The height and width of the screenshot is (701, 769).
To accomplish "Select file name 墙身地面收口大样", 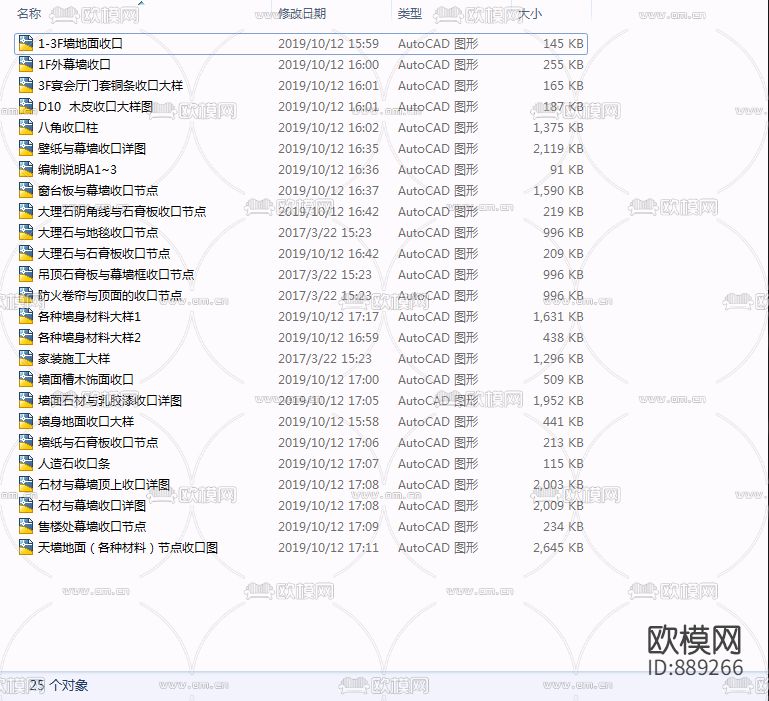I will (86, 422).
